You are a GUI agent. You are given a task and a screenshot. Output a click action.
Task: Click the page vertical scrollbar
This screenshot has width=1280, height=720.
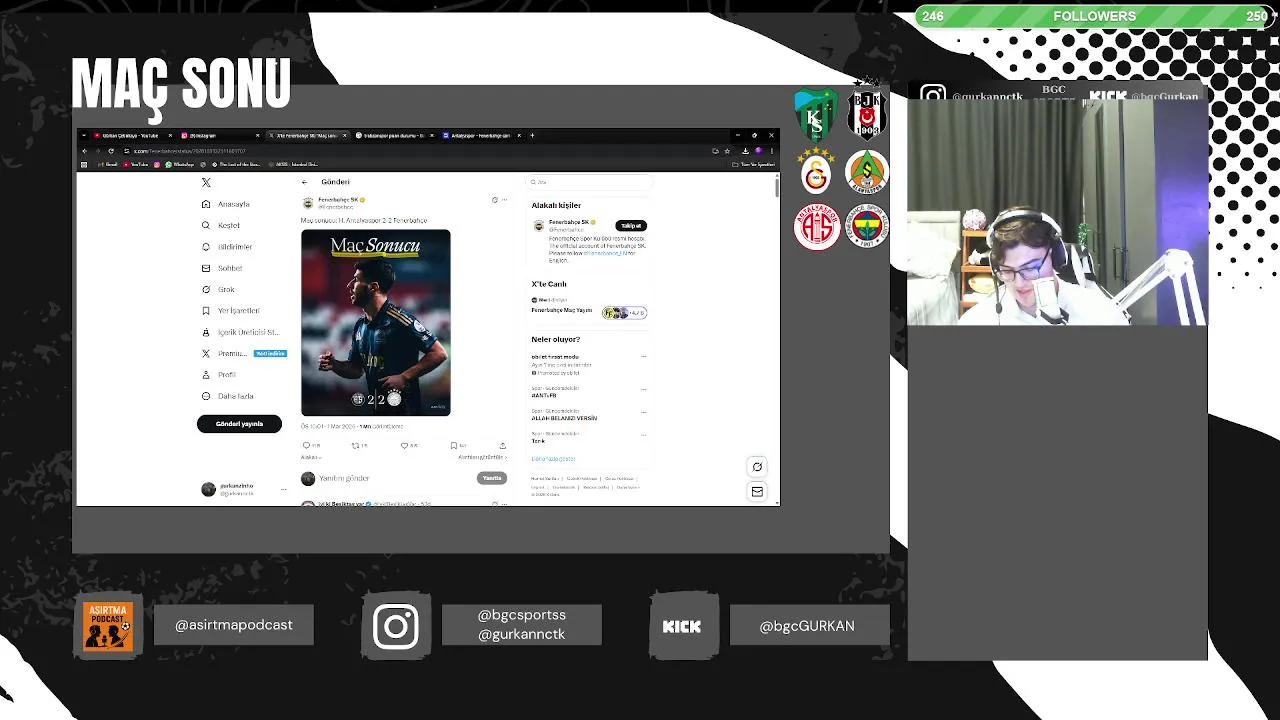pyautogui.click(x=776, y=186)
